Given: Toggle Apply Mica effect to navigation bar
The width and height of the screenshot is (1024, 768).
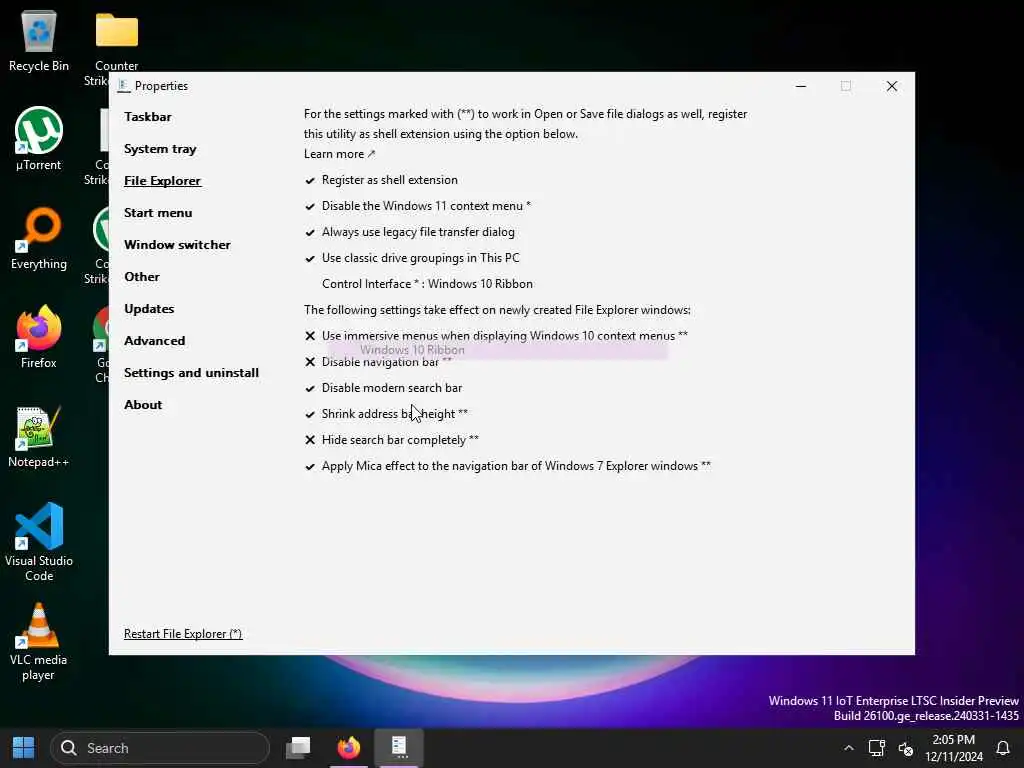Looking at the screenshot, I should coord(507,466).
